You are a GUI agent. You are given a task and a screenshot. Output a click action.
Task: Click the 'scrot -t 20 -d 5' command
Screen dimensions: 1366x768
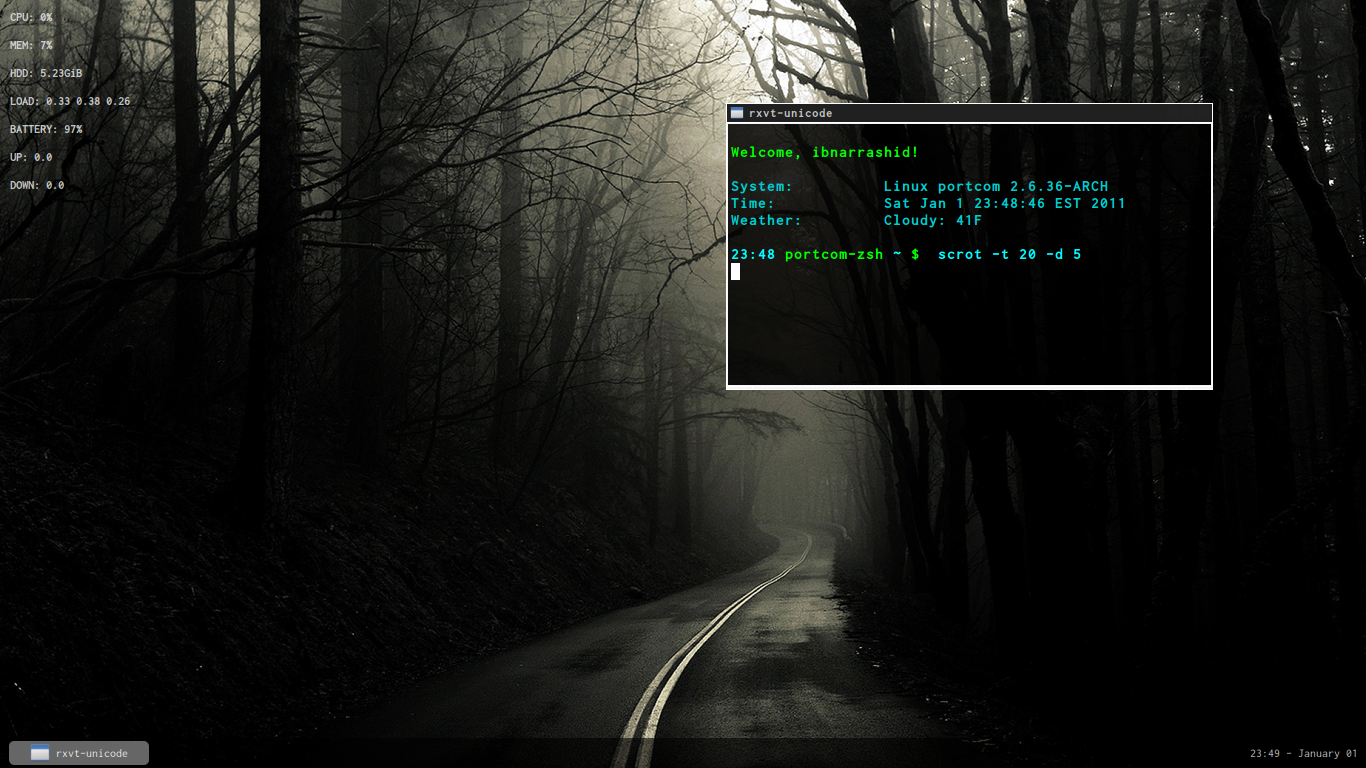[x=1010, y=254]
